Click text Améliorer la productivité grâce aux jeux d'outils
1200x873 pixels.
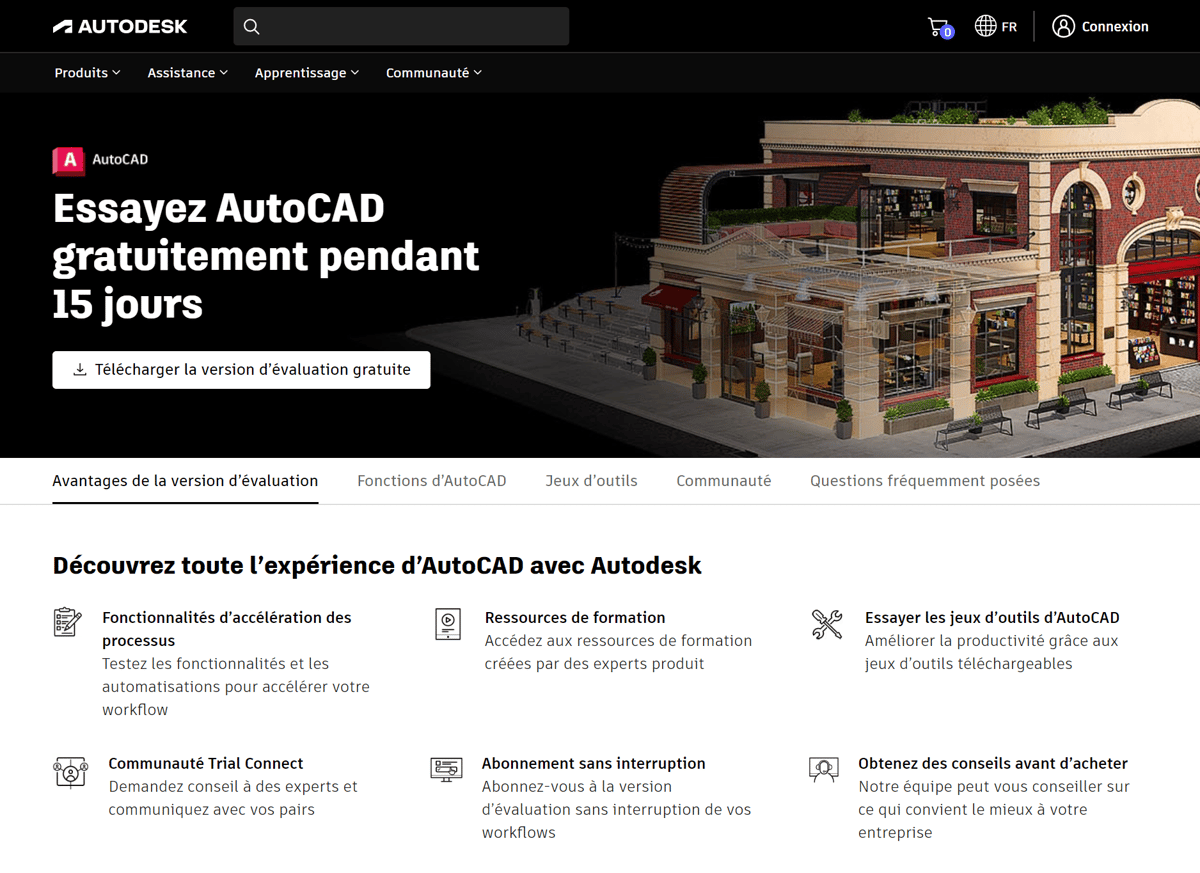tap(992, 652)
